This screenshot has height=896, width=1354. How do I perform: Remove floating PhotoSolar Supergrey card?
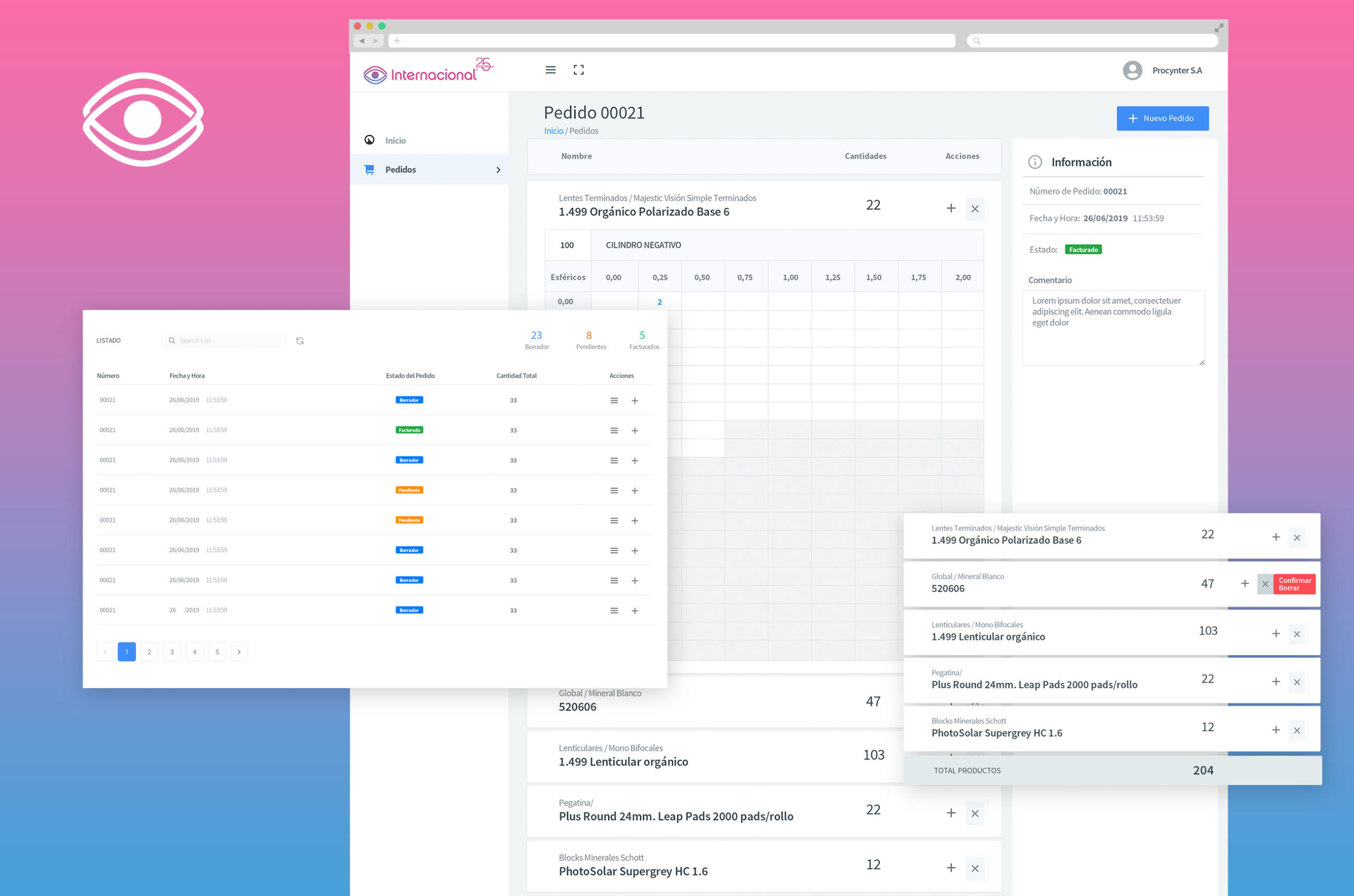click(x=1296, y=730)
